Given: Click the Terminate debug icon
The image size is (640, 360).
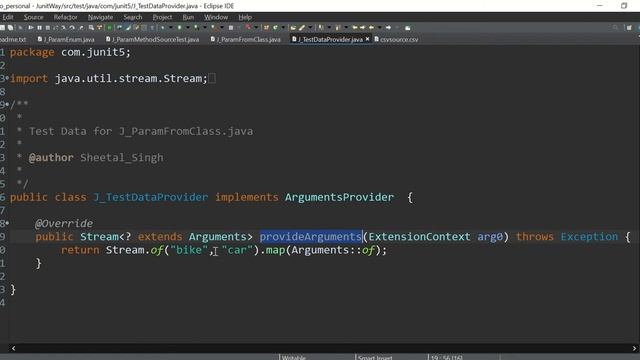Looking at the screenshot, I should pyautogui.click(x=48, y=27).
